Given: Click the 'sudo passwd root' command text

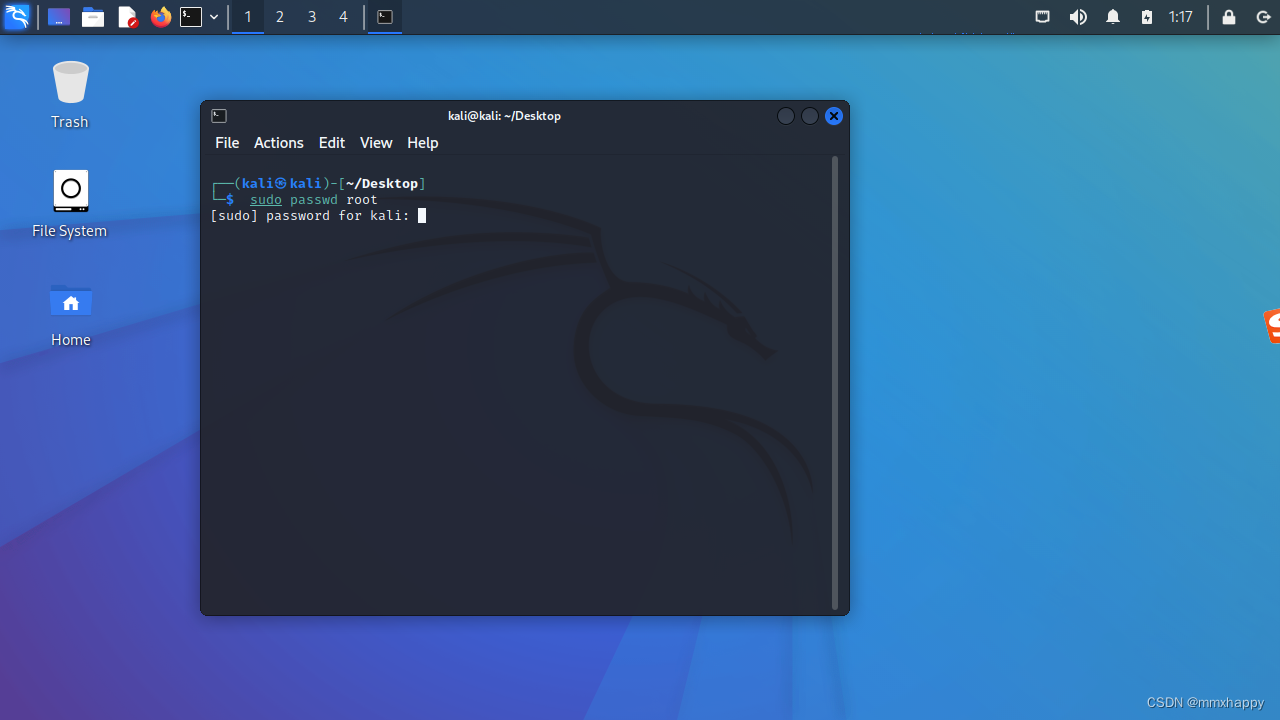Looking at the screenshot, I should (x=314, y=200).
